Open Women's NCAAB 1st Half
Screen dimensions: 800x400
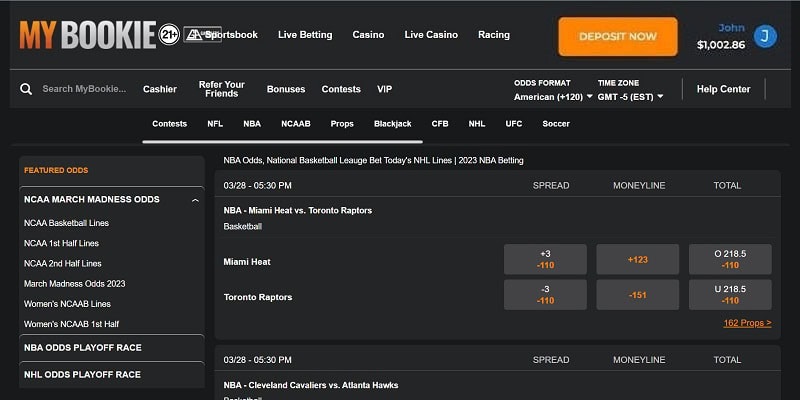[x=71, y=324]
